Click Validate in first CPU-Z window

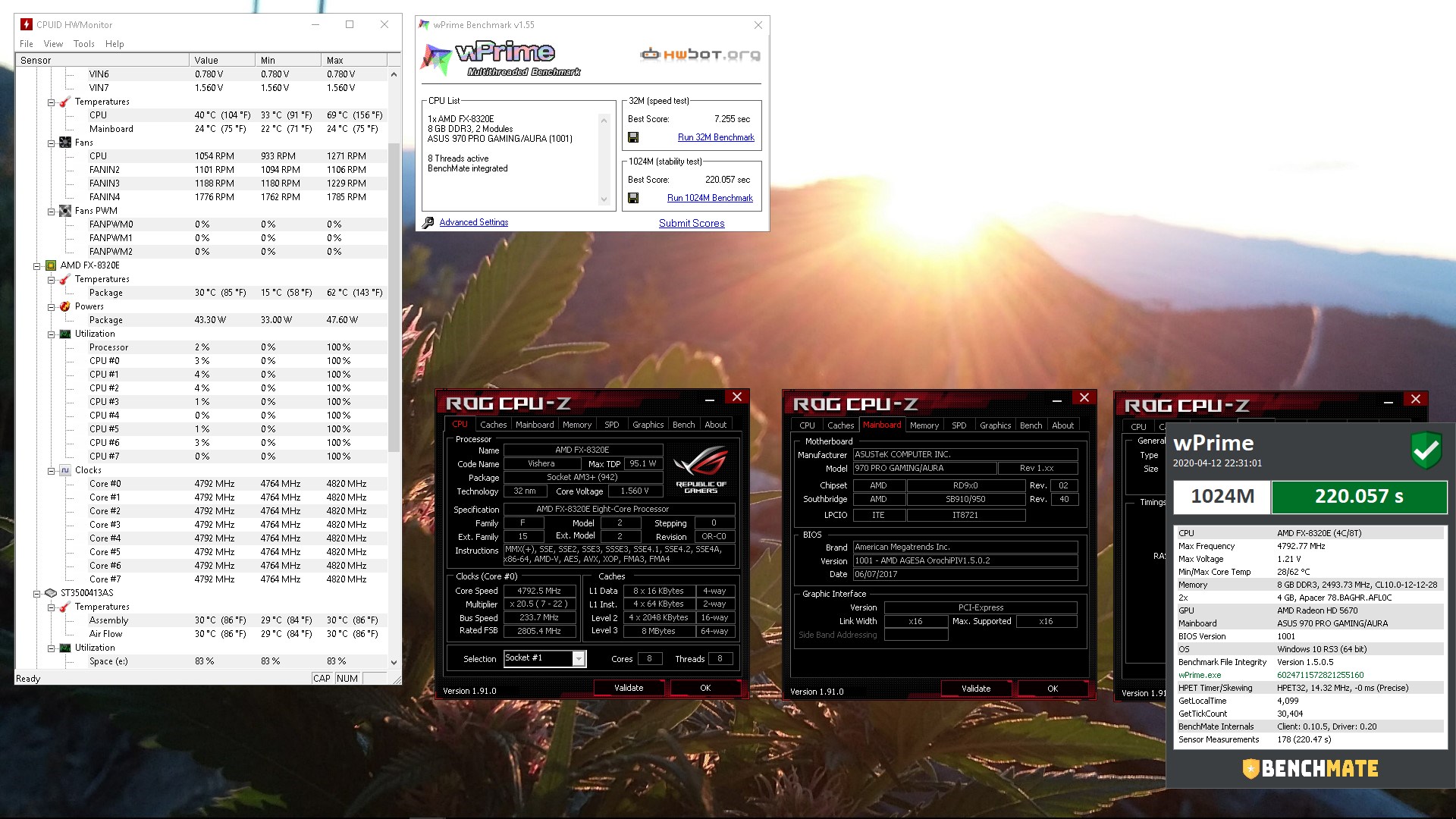point(629,688)
